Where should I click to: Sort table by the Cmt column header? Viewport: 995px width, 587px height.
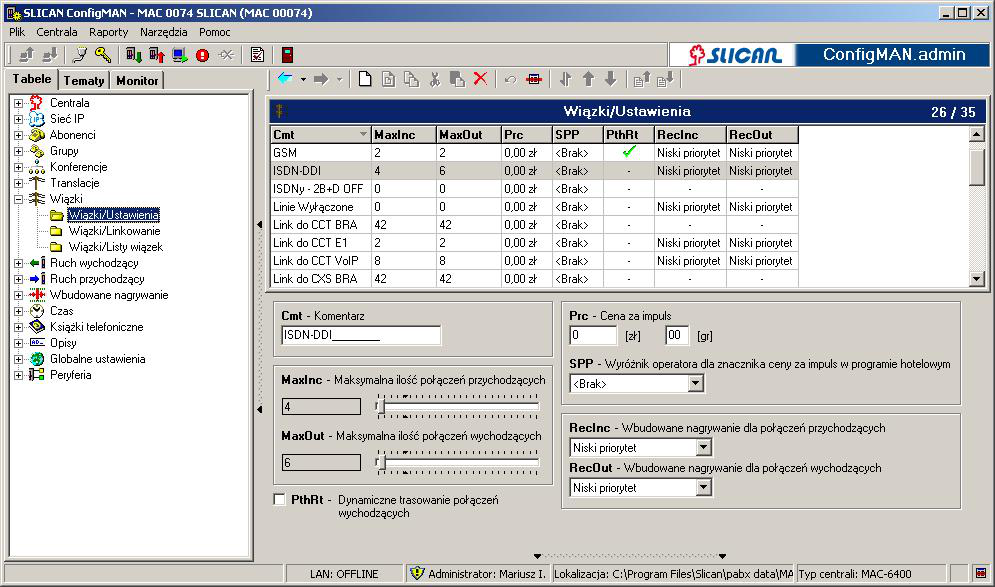click(x=320, y=135)
